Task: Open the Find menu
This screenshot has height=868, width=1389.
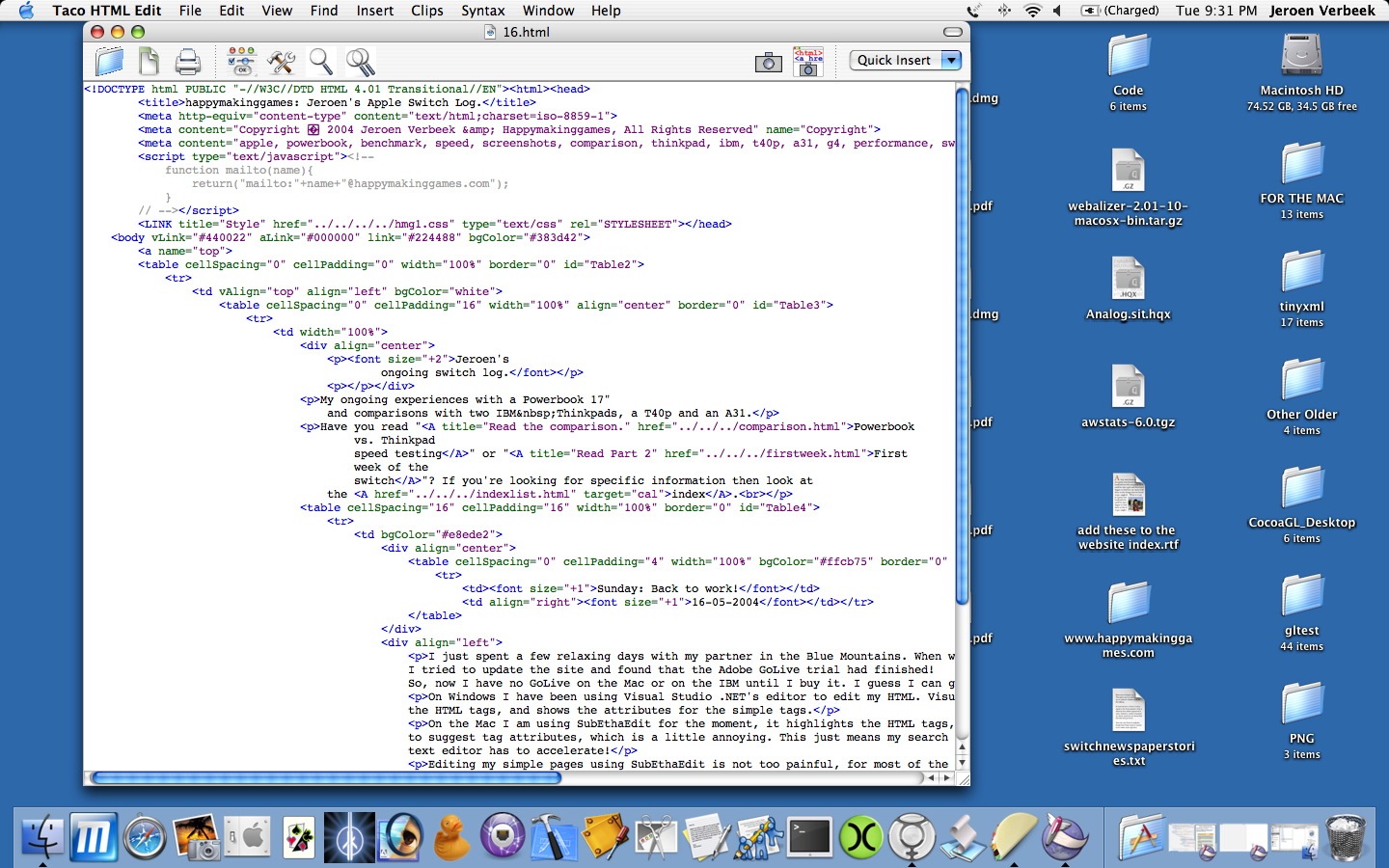Action: pos(324,11)
